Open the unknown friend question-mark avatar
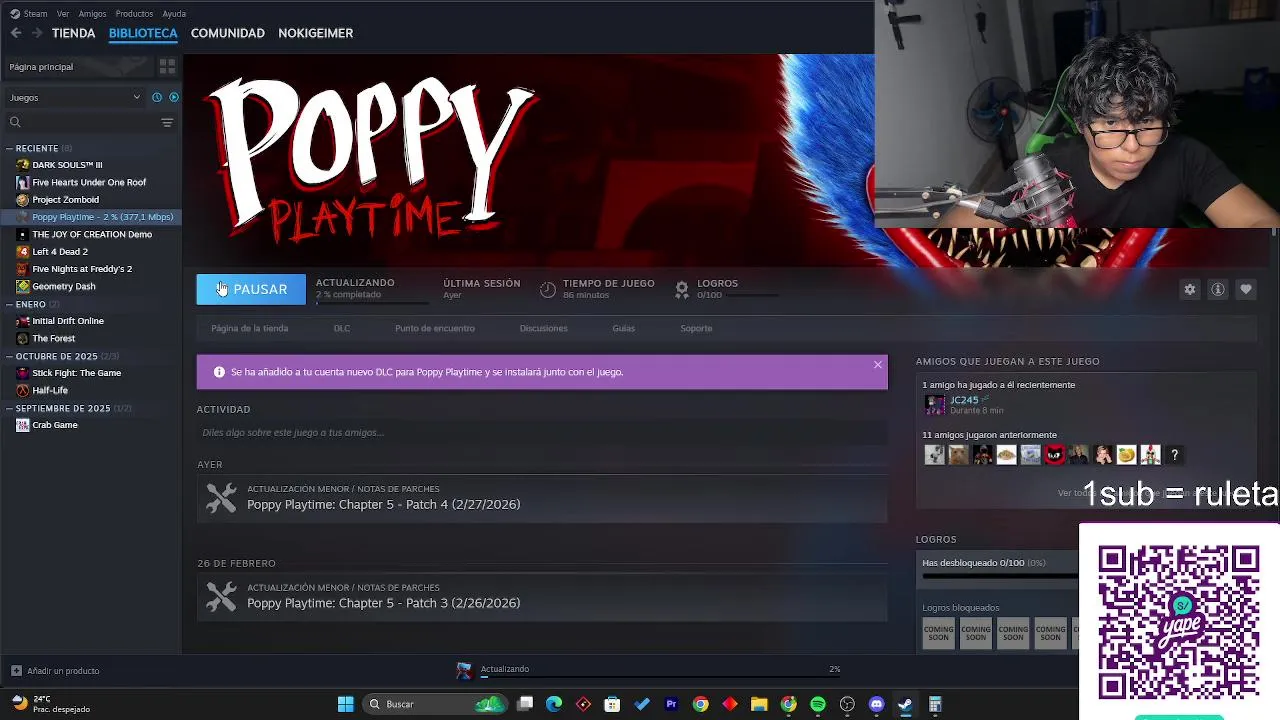 click(1175, 455)
